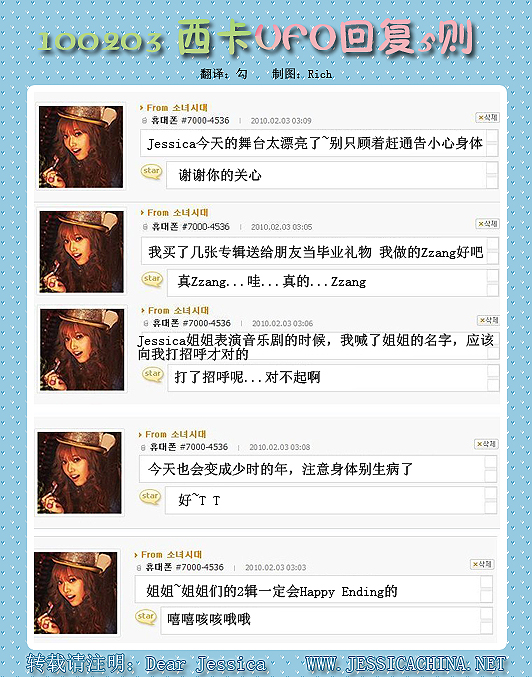Click the delete button on the 03:06 message

488,320
